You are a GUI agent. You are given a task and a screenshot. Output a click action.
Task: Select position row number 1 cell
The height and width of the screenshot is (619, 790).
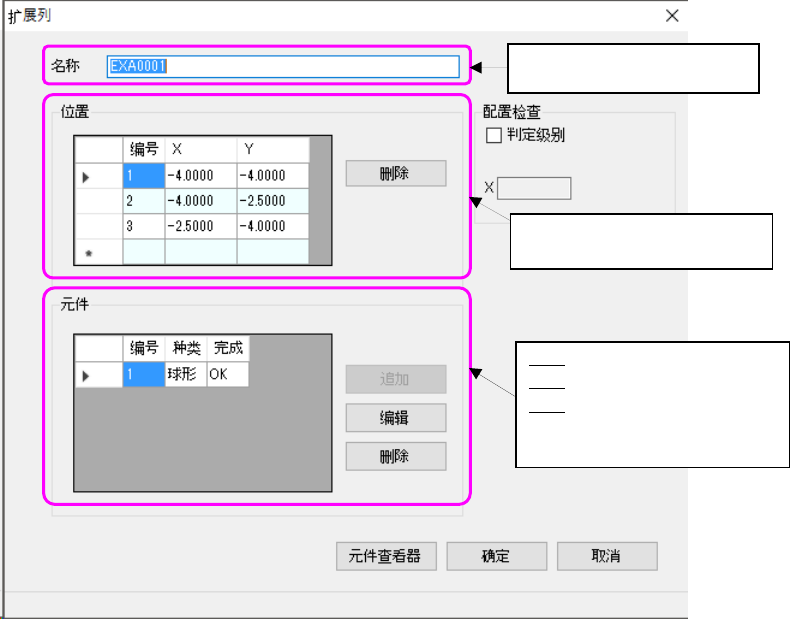[144, 176]
